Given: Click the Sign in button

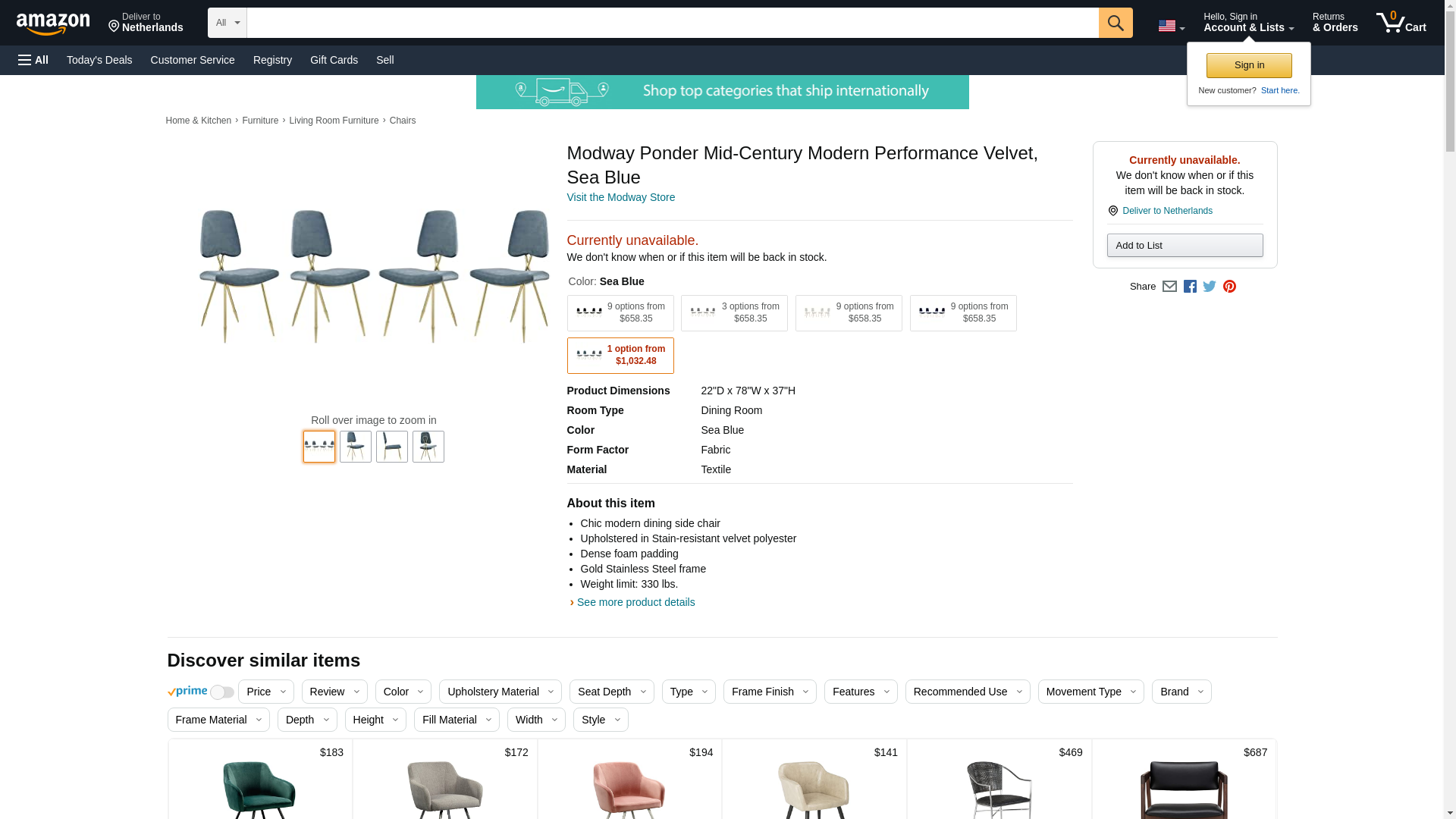Looking at the screenshot, I should coord(1248,65).
